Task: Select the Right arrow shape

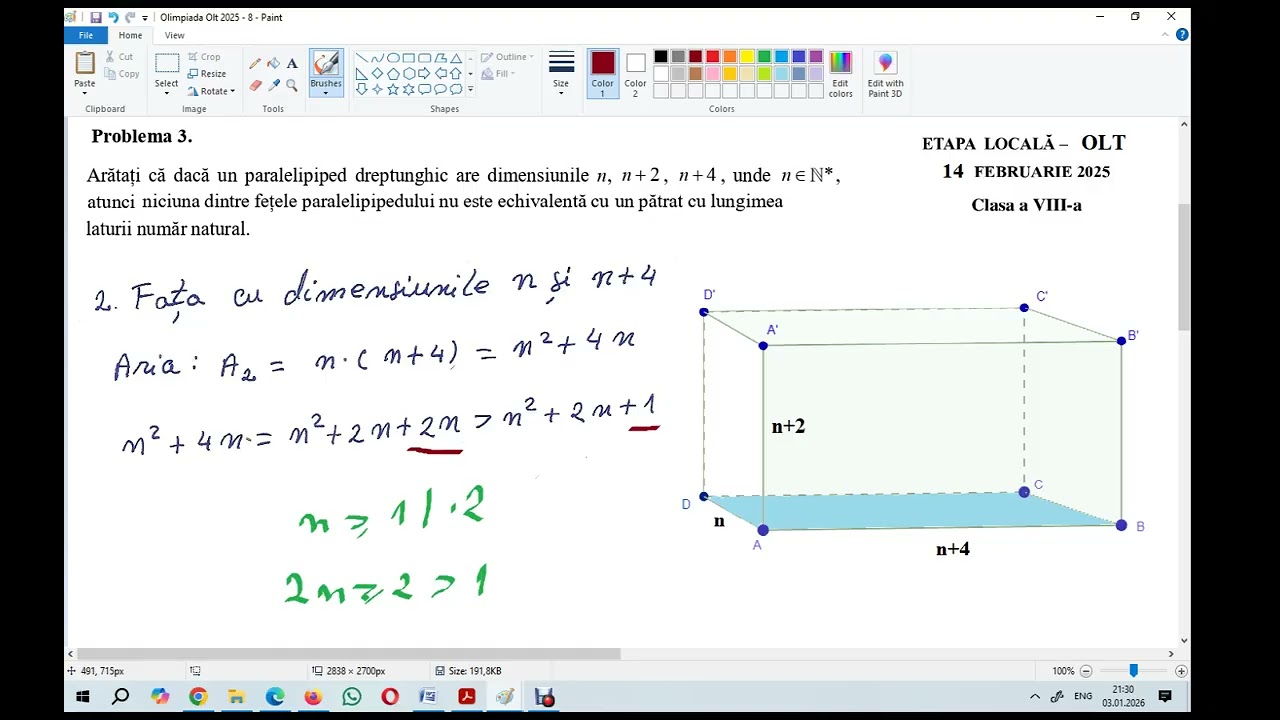Action: [x=424, y=74]
